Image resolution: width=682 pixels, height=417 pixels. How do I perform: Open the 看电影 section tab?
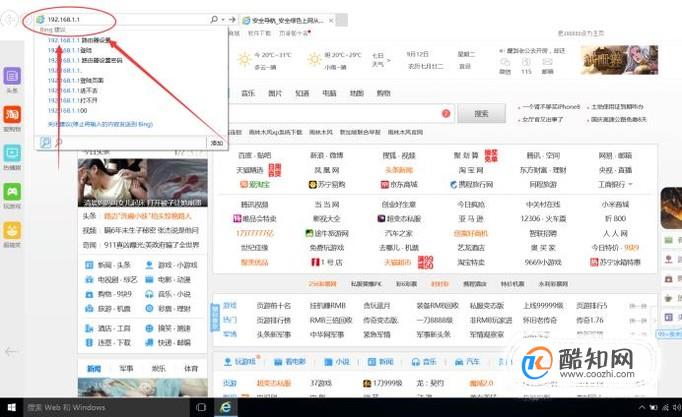[290, 362]
